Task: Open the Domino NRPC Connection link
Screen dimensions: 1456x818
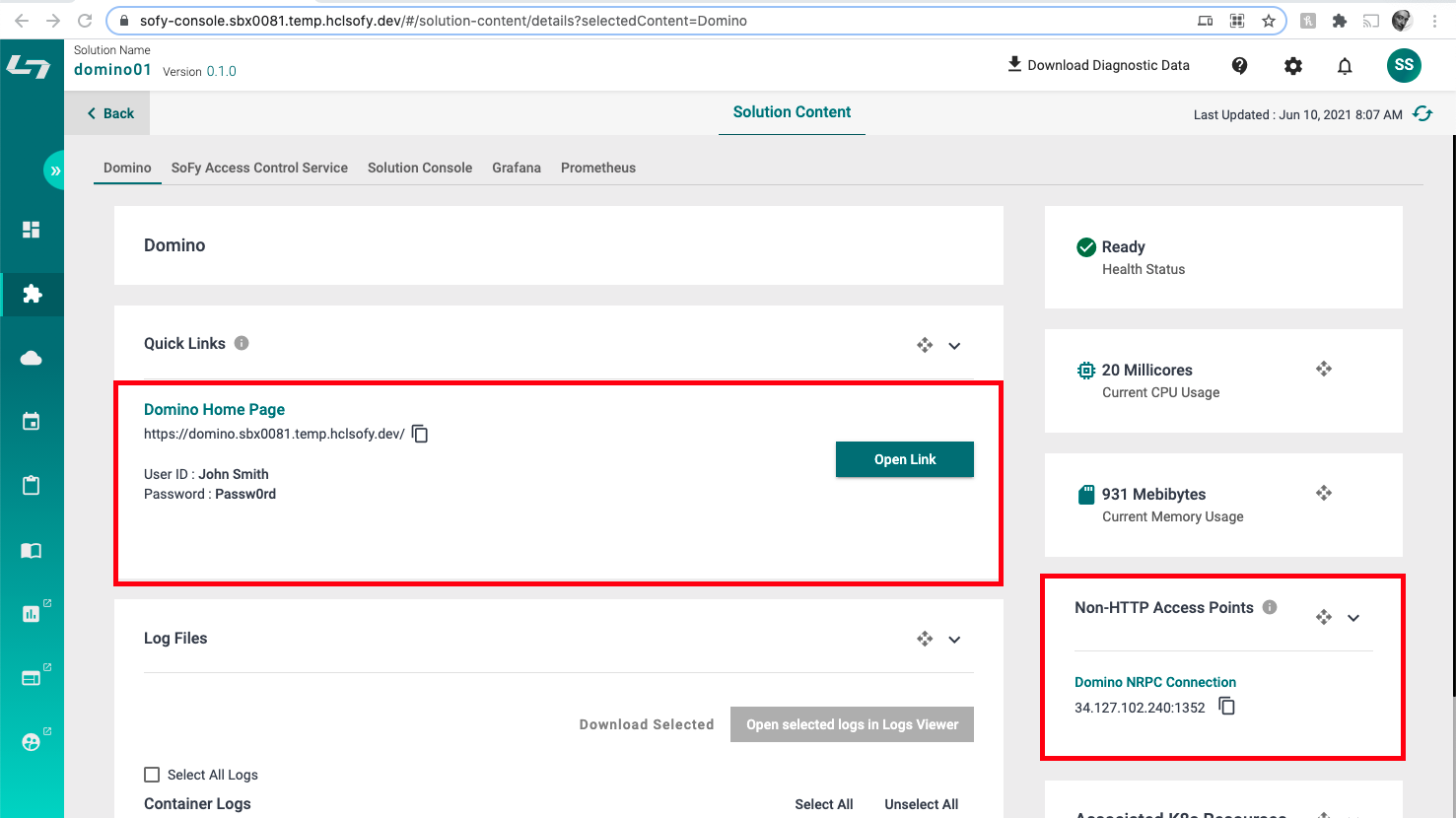Action: [1155, 682]
